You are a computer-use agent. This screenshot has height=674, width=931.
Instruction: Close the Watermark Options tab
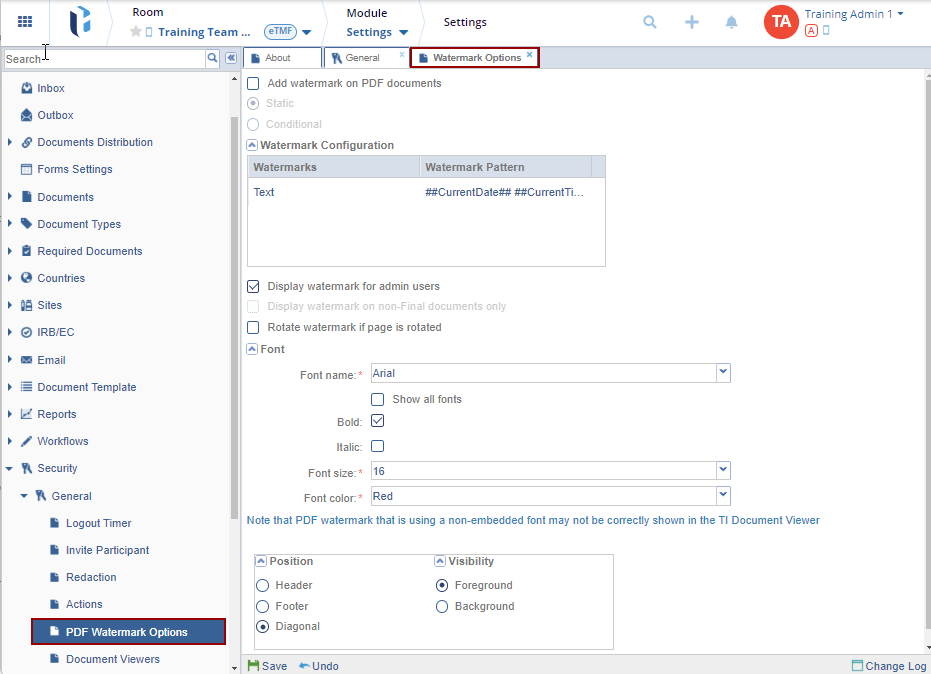point(529,55)
